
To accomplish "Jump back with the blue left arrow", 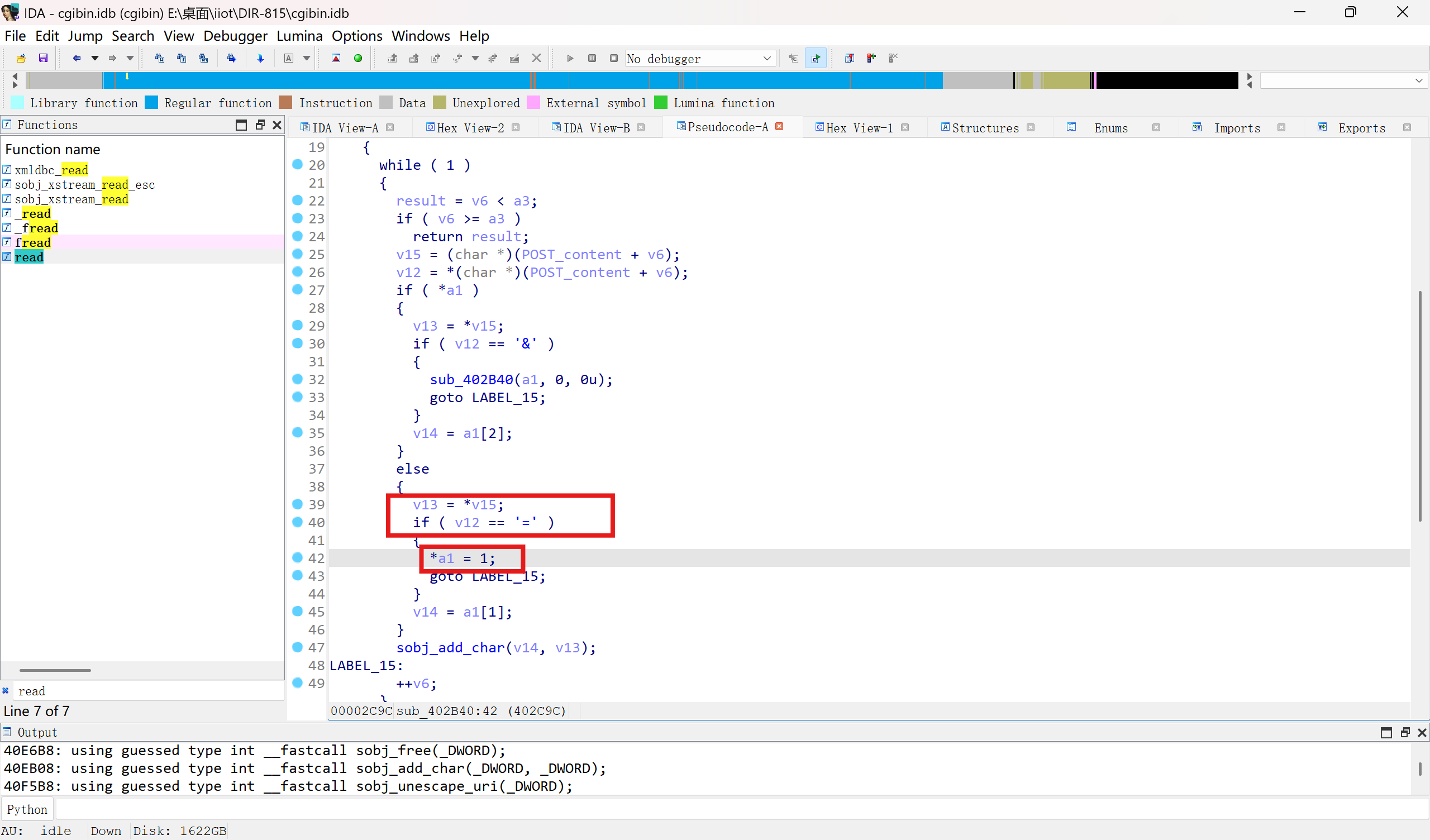I will tap(77, 58).
